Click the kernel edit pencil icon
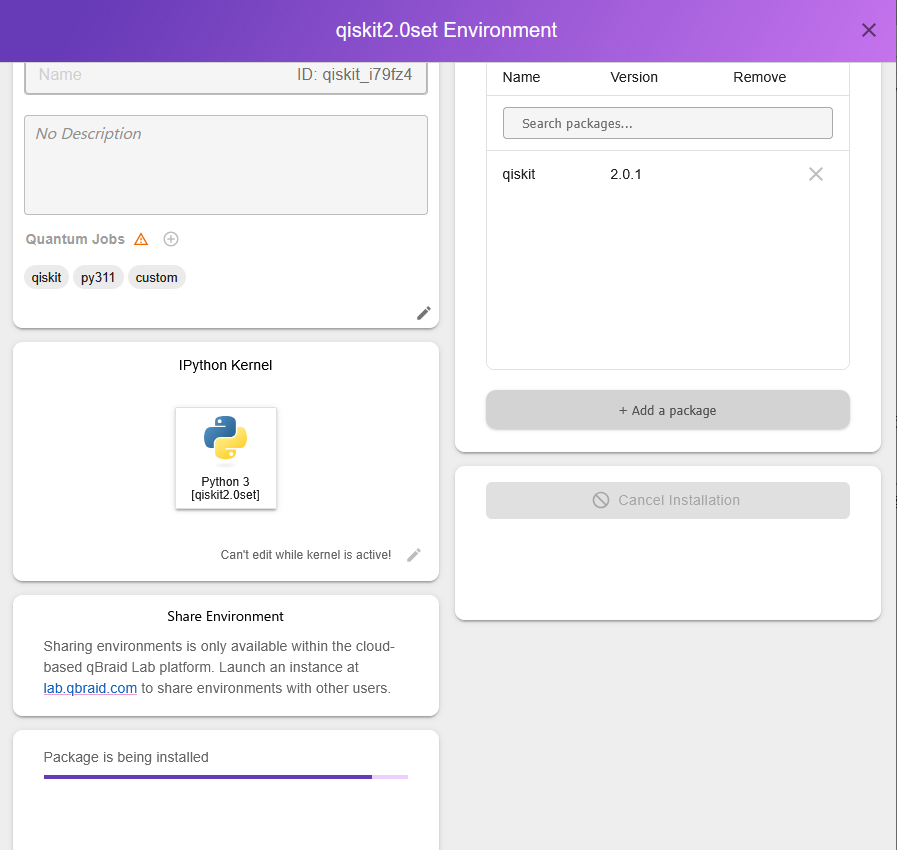 [x=414, y=555]
